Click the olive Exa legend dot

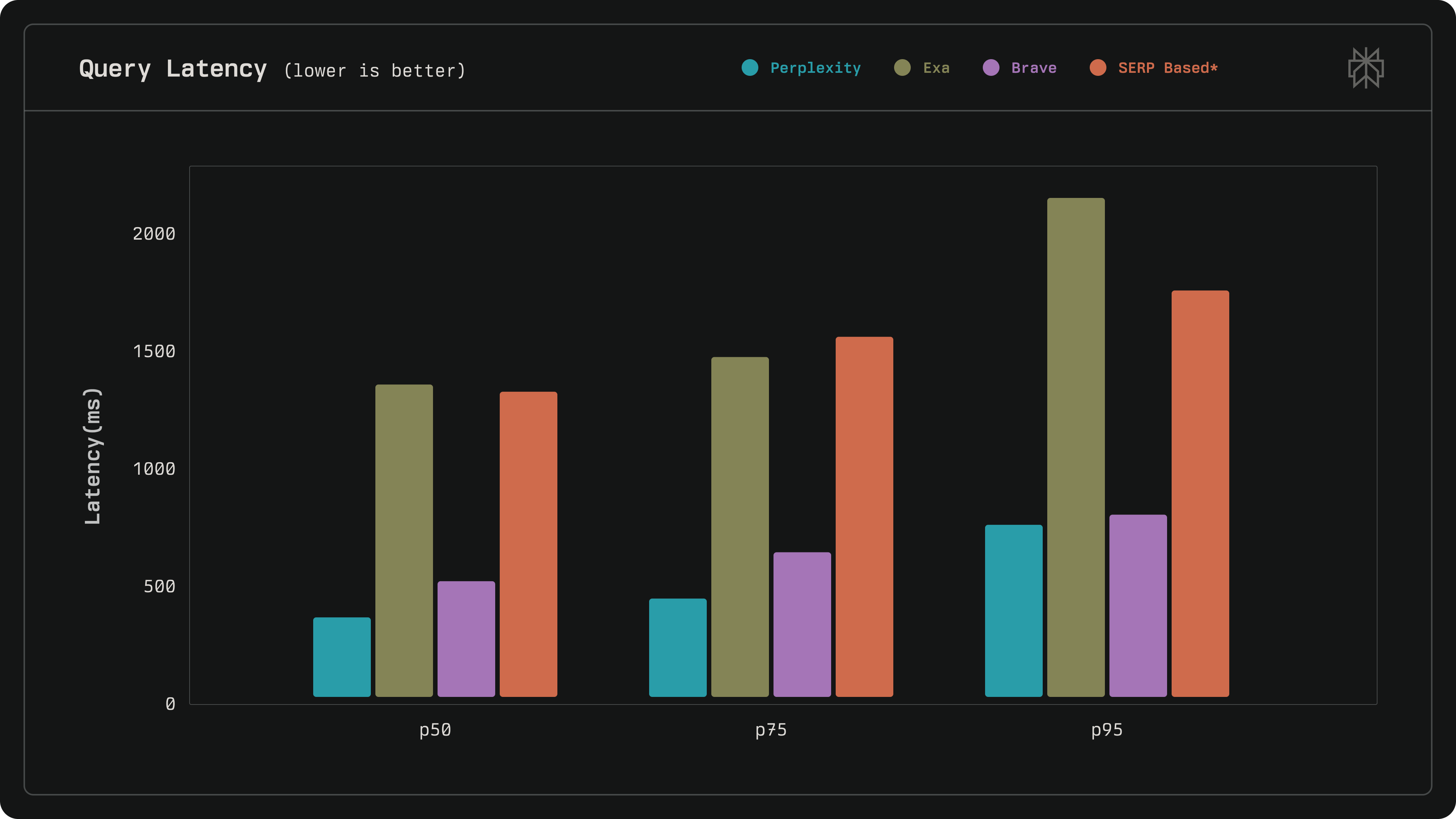click(902, 68)
